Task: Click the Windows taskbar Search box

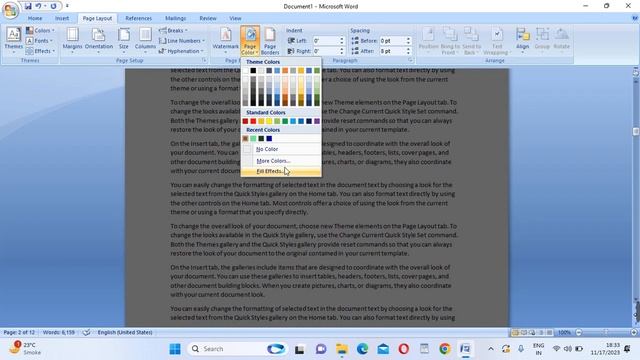Action: pos(237,349)
